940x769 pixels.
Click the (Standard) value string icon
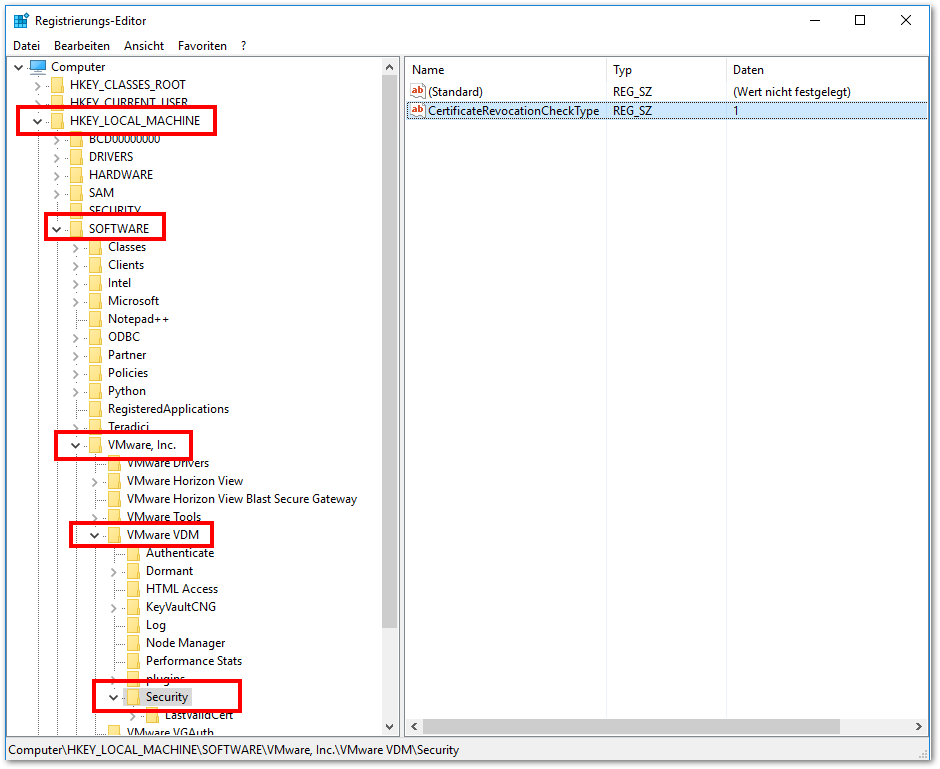pyautogui.click(x=418, y=92)
